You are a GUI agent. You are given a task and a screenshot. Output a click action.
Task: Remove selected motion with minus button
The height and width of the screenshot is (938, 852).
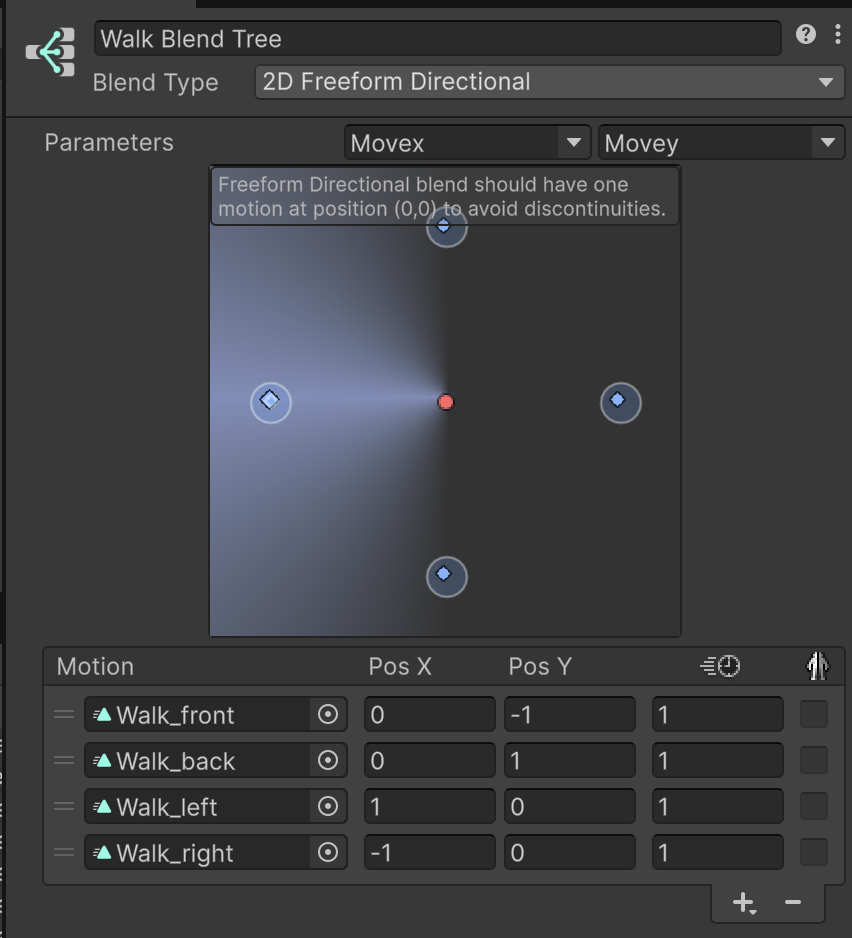[x=793, y=902]
